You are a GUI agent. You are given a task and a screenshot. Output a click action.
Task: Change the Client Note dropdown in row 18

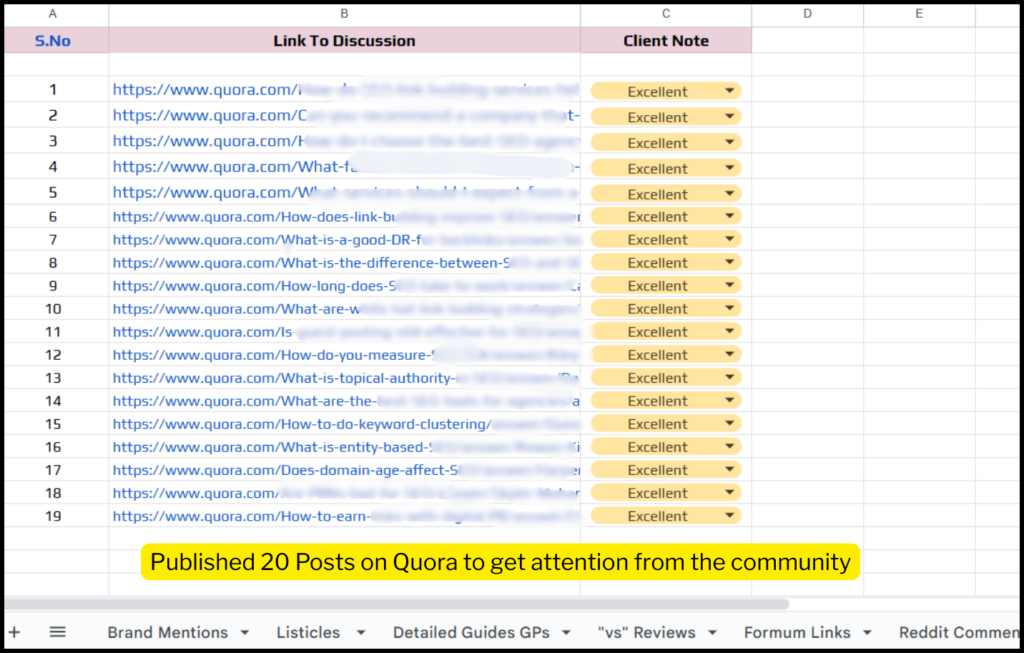[666, 492]
